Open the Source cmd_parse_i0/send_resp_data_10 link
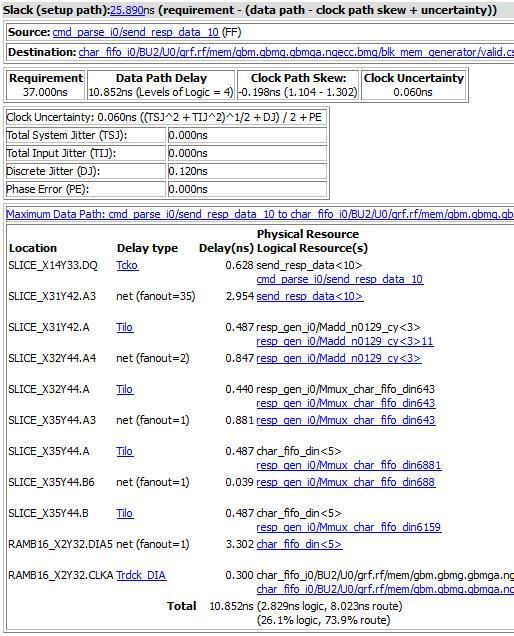This screenshot has width=514, height=636. (x=135, y=32)
